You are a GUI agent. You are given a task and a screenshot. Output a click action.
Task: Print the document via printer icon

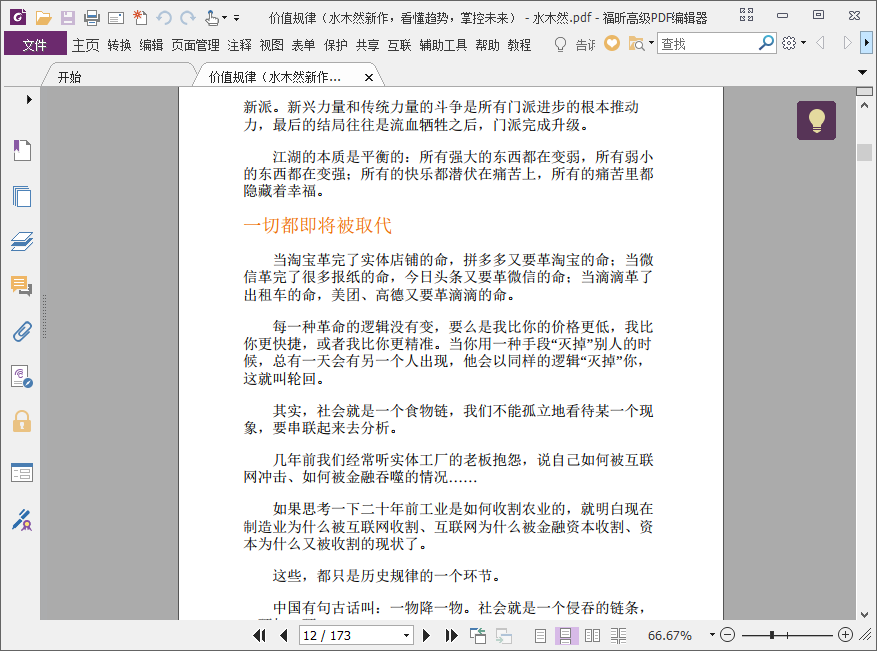[92, 18]
